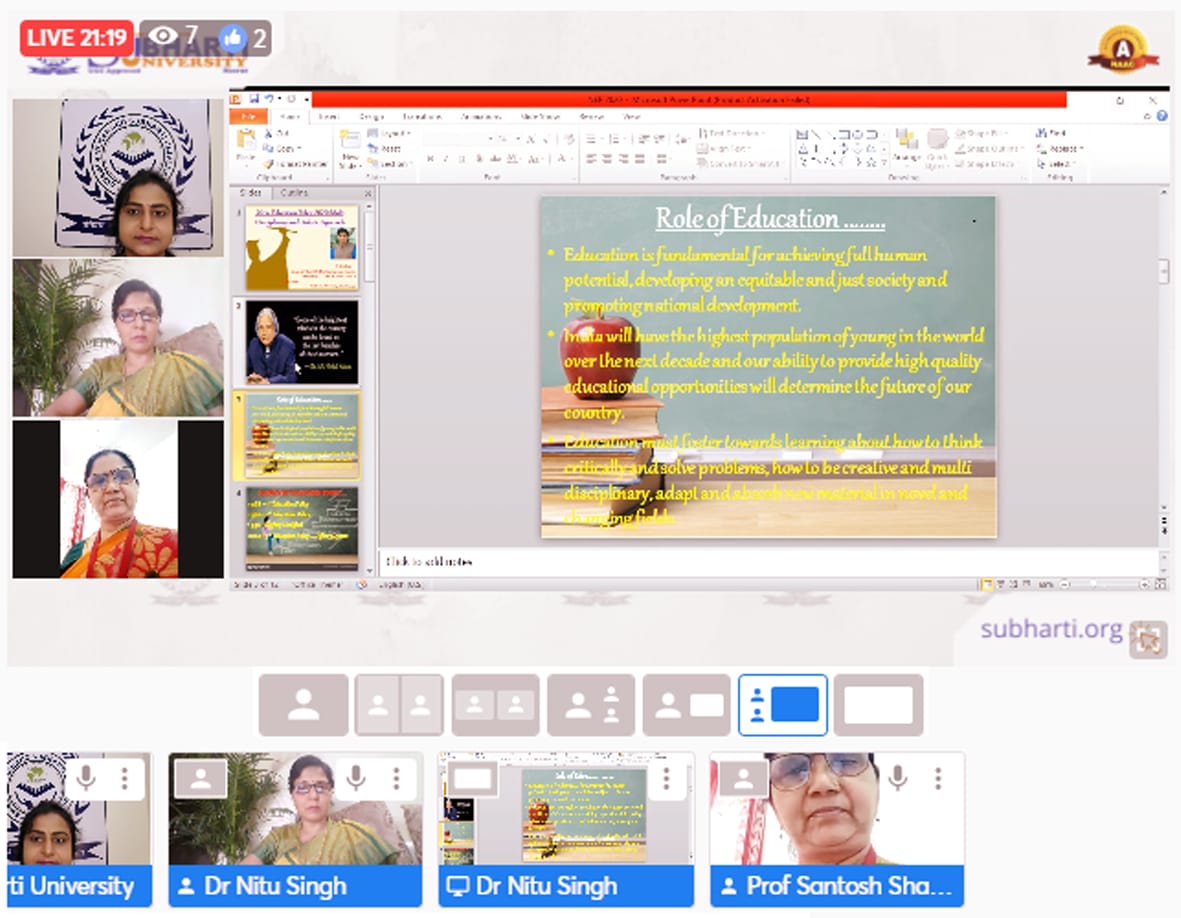
Task: Click the icon beside subharti.org
Action: (1147, 639)
